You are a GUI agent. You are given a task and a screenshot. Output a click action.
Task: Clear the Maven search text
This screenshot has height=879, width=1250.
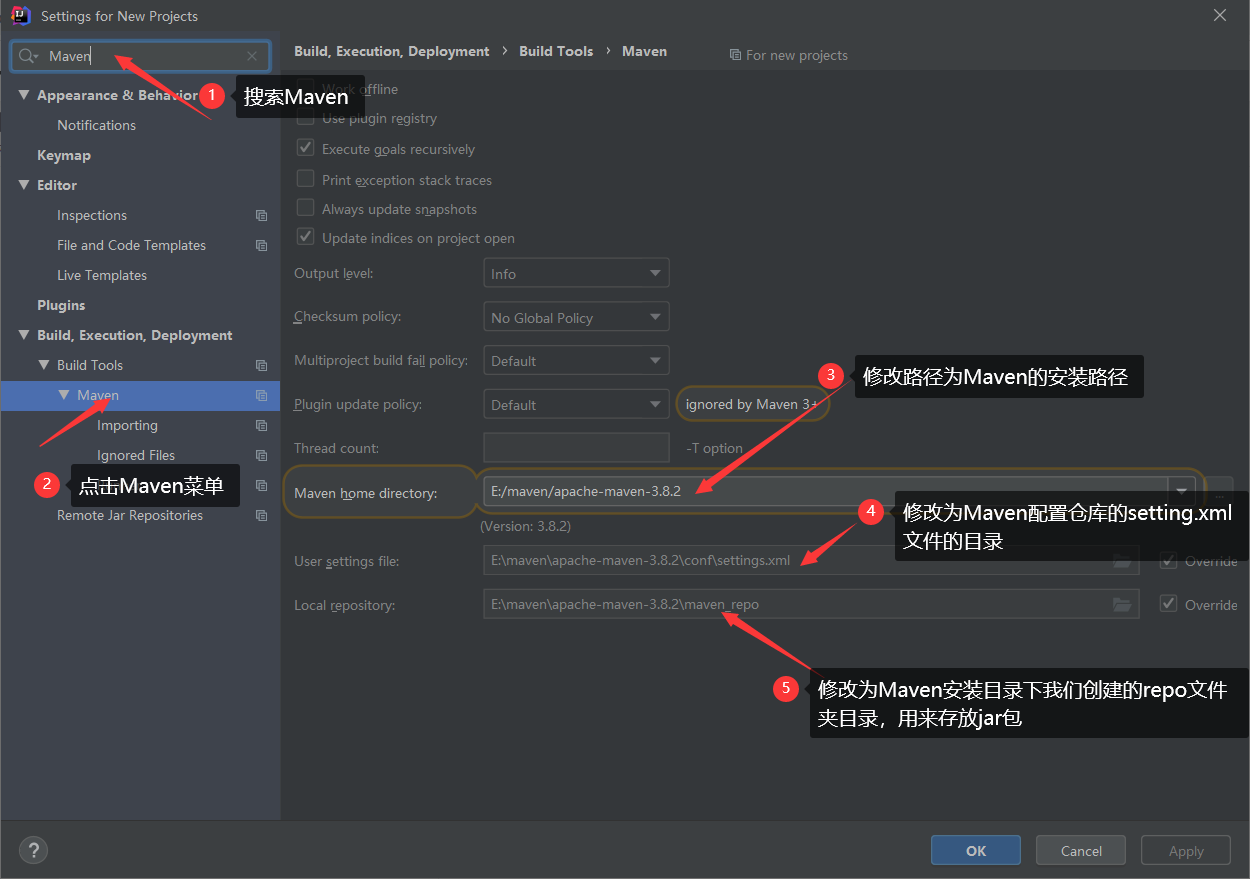(x=252, y=57)
